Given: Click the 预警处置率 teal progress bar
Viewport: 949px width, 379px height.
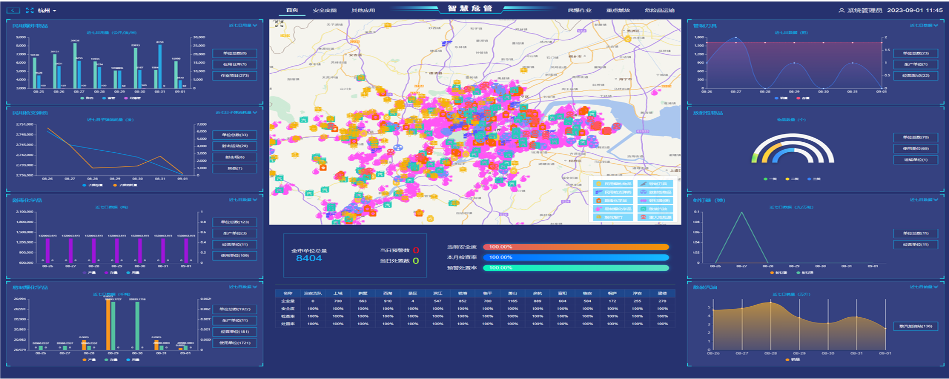Looking at the screenshot, I should 576,268.
